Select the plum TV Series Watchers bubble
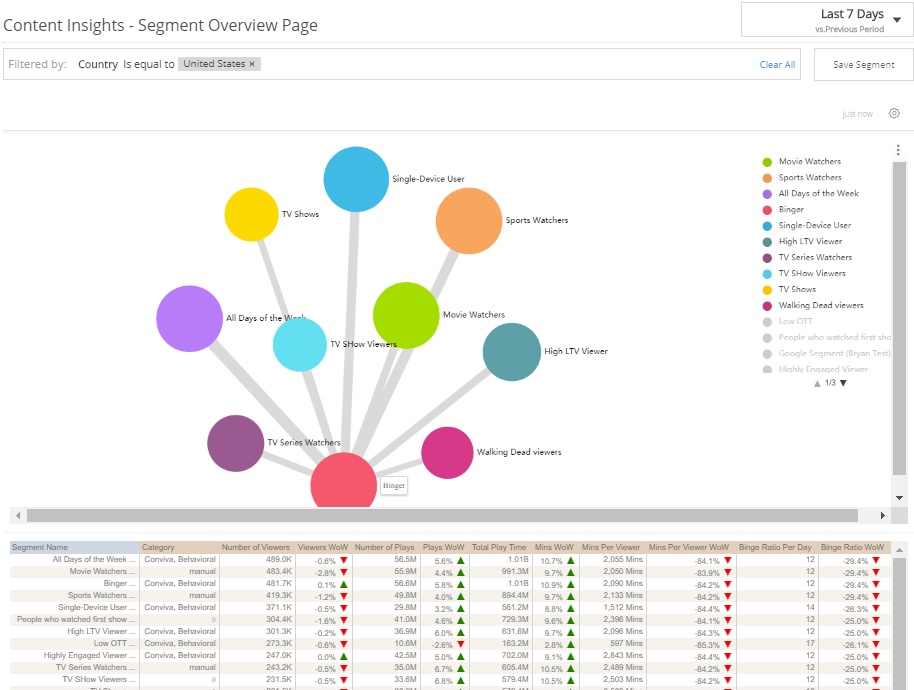Screen dimensions: 914x690 [235, 443]
